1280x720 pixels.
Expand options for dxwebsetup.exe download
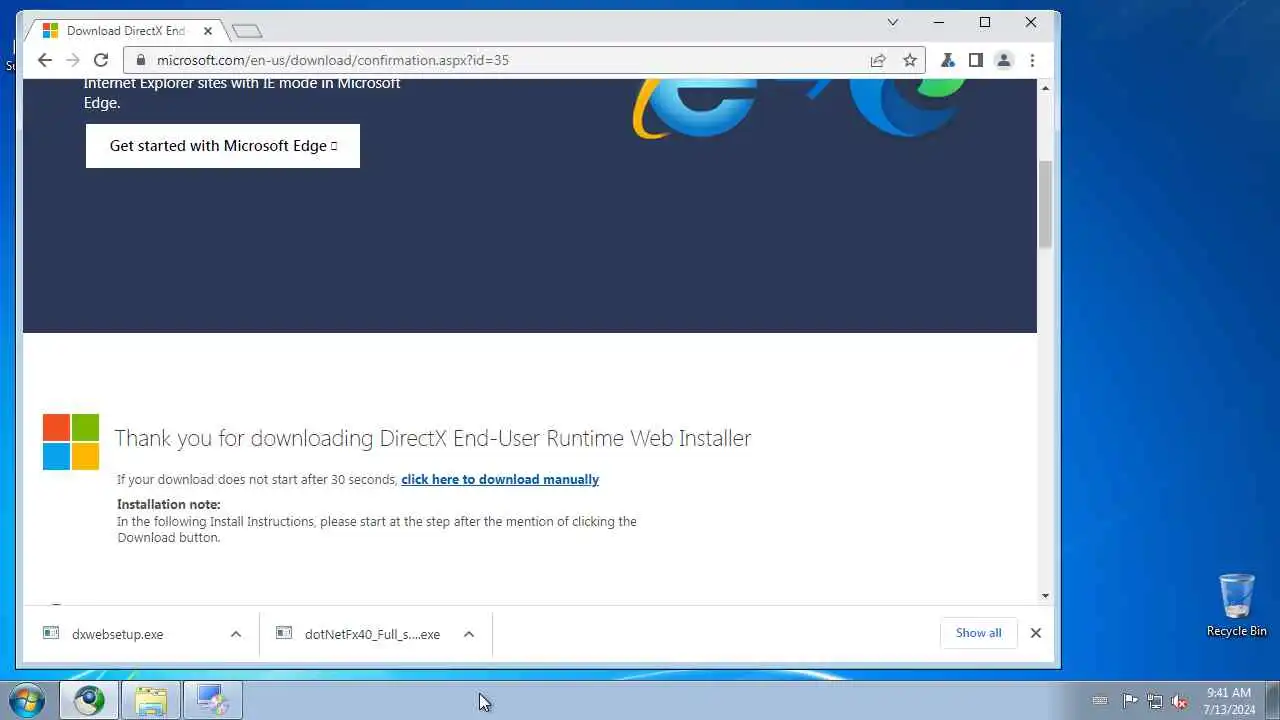[x=236, y=634]
